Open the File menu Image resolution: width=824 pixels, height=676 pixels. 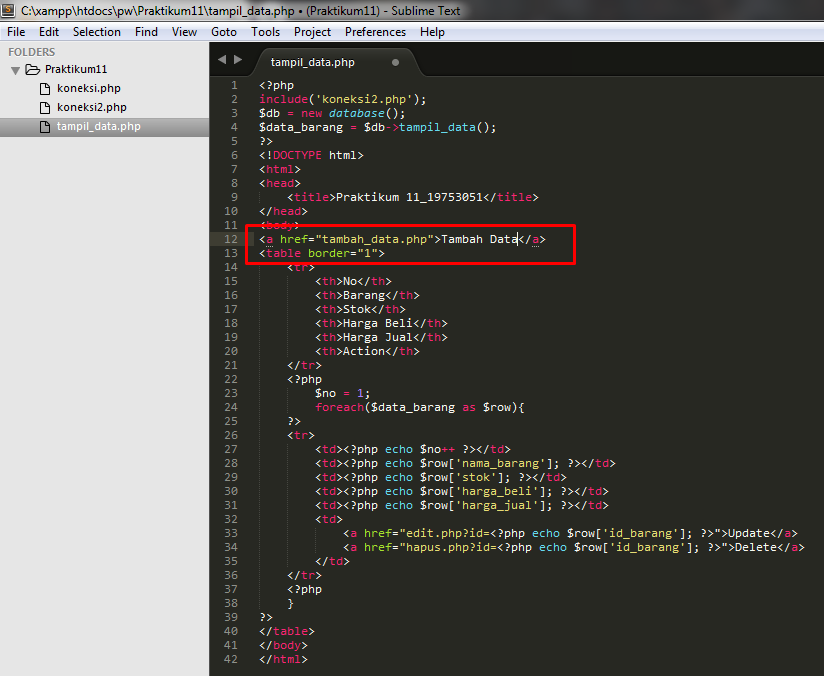(16, 32)
